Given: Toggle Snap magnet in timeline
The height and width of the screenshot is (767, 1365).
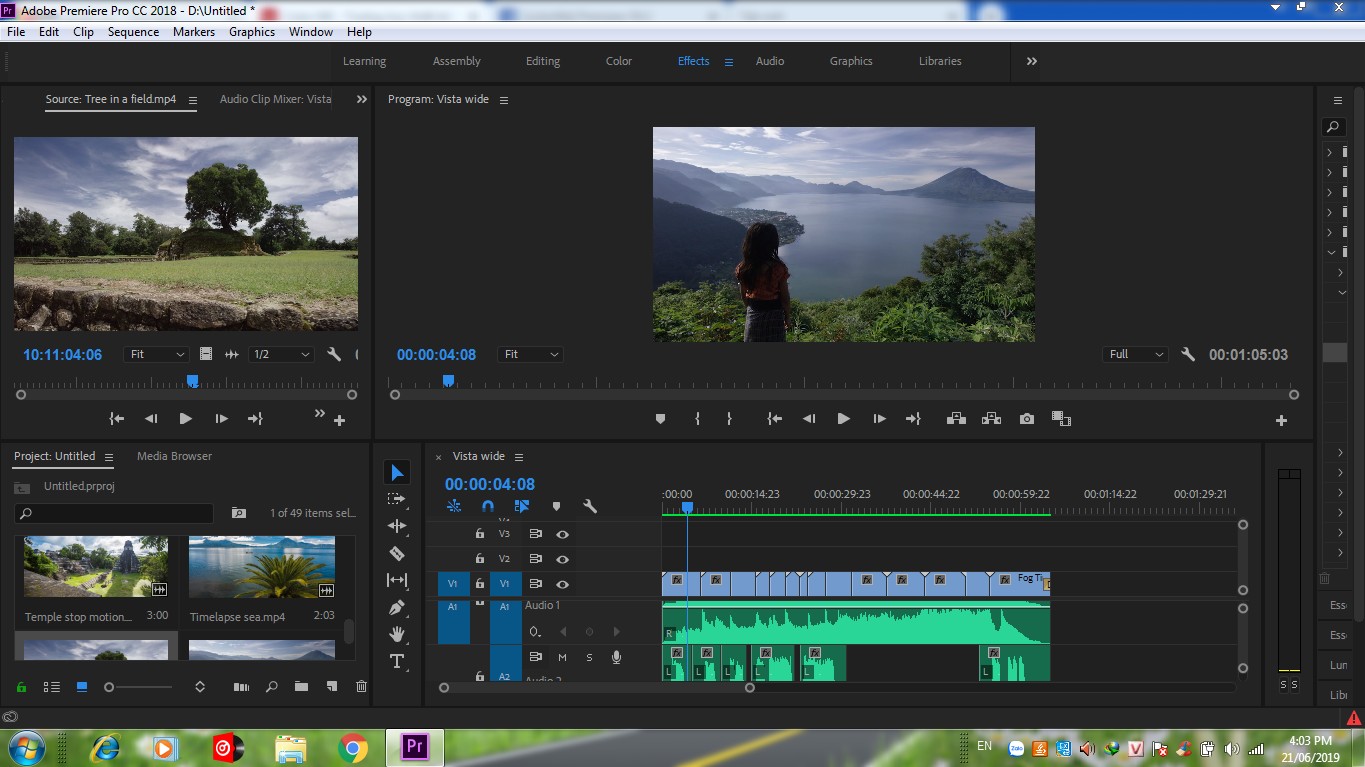Looking at the screenshot, I should 488,506.
